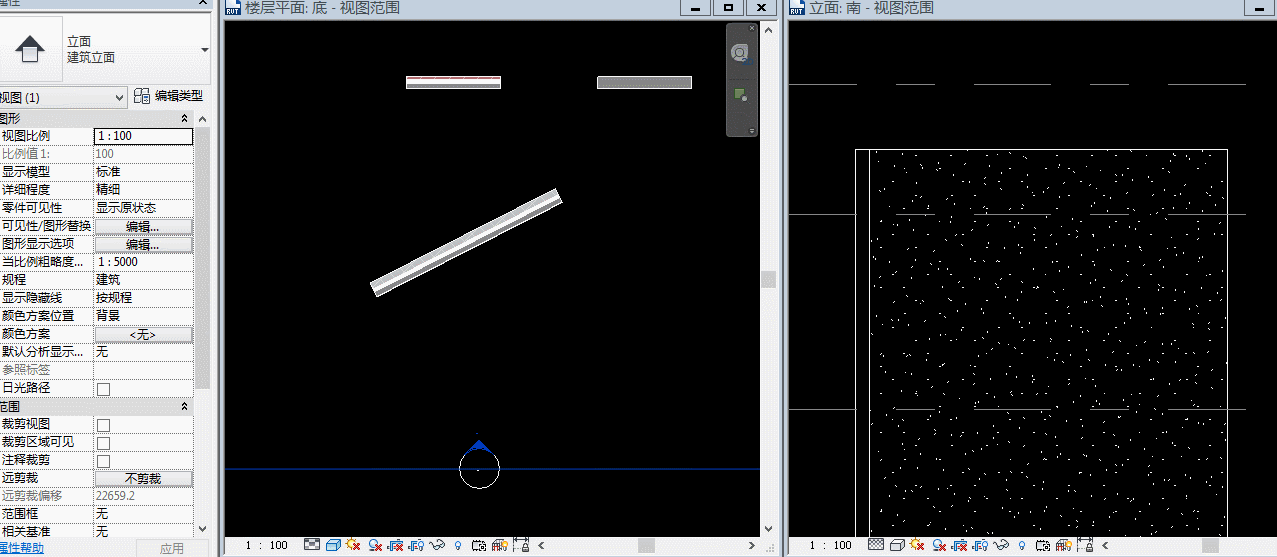Click properties panel vertical scrollbar thumb
This screenshot has width=1277, height=557.
(x=203, y=260)
